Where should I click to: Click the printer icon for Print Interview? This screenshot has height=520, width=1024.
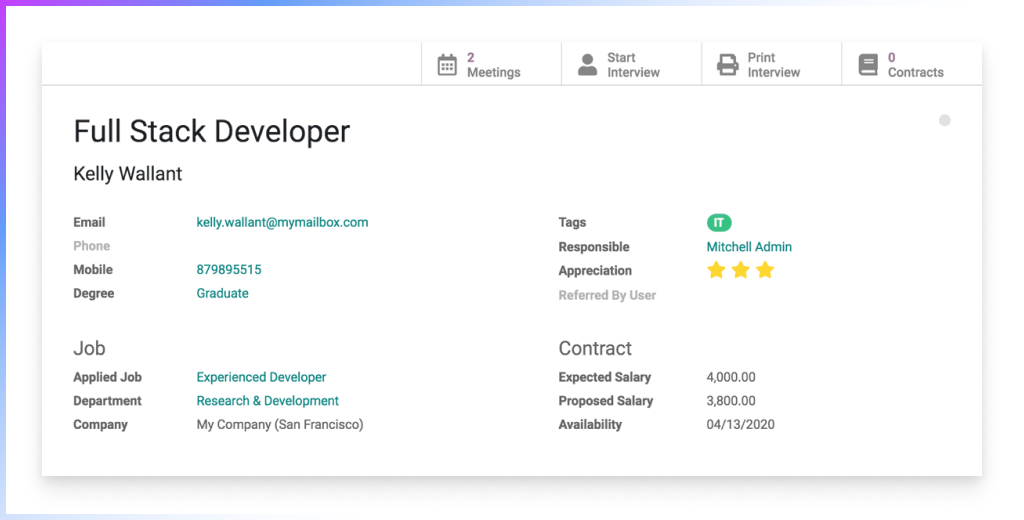click(x=727, y=65)
